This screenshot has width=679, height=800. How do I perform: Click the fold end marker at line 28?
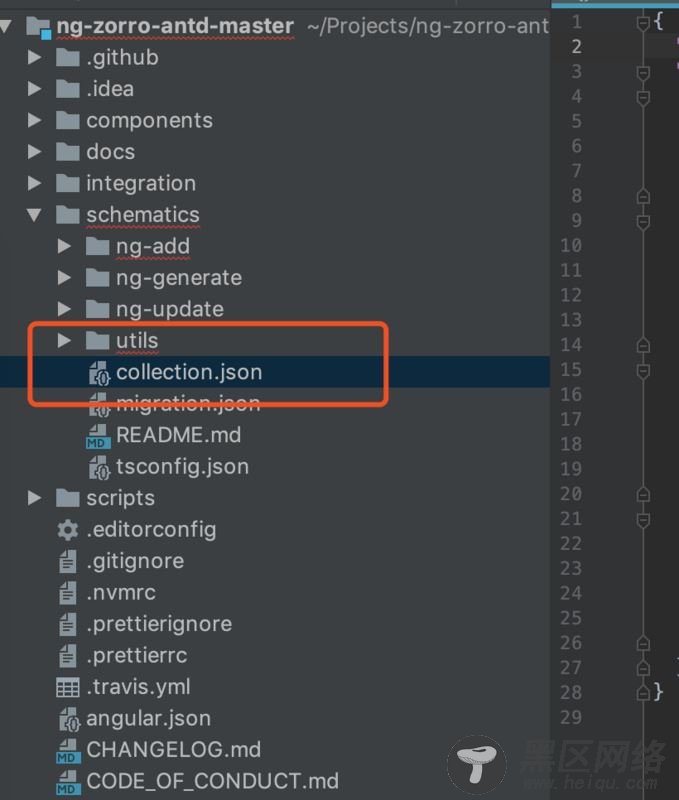pyautogui.click(x=643, y=693)
